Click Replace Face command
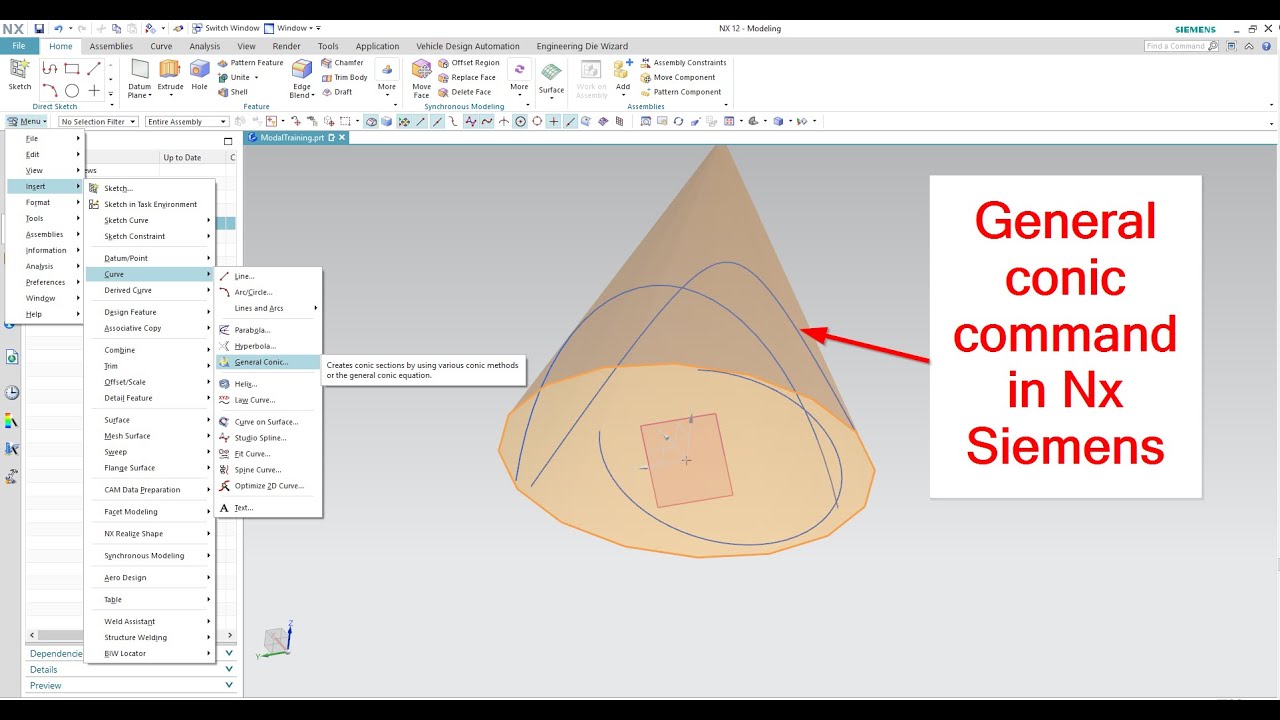The width and height of the screenshot is (1280, 720). (466, 77)
